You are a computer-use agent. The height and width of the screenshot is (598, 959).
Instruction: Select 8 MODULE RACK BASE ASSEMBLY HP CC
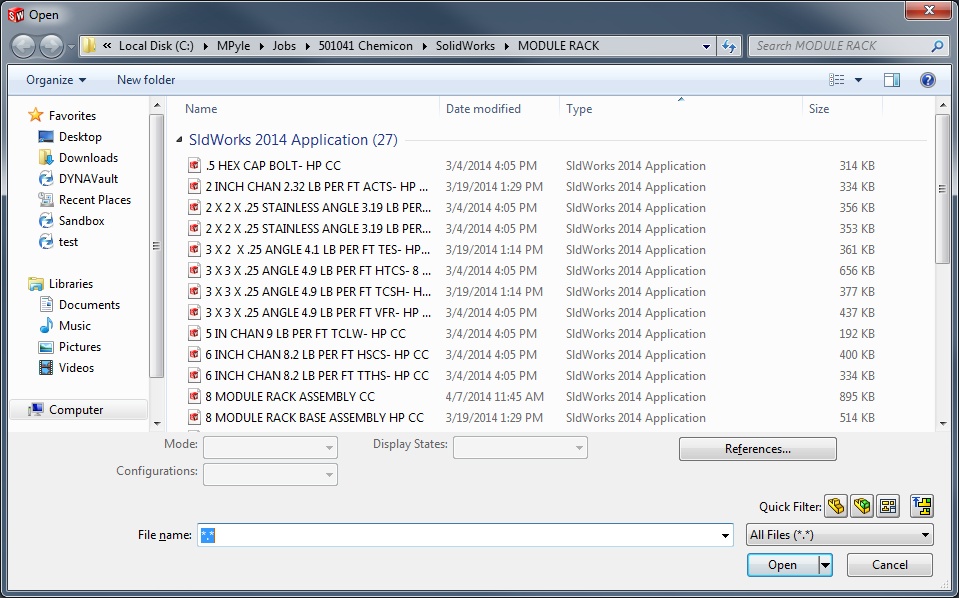point(314,418)
